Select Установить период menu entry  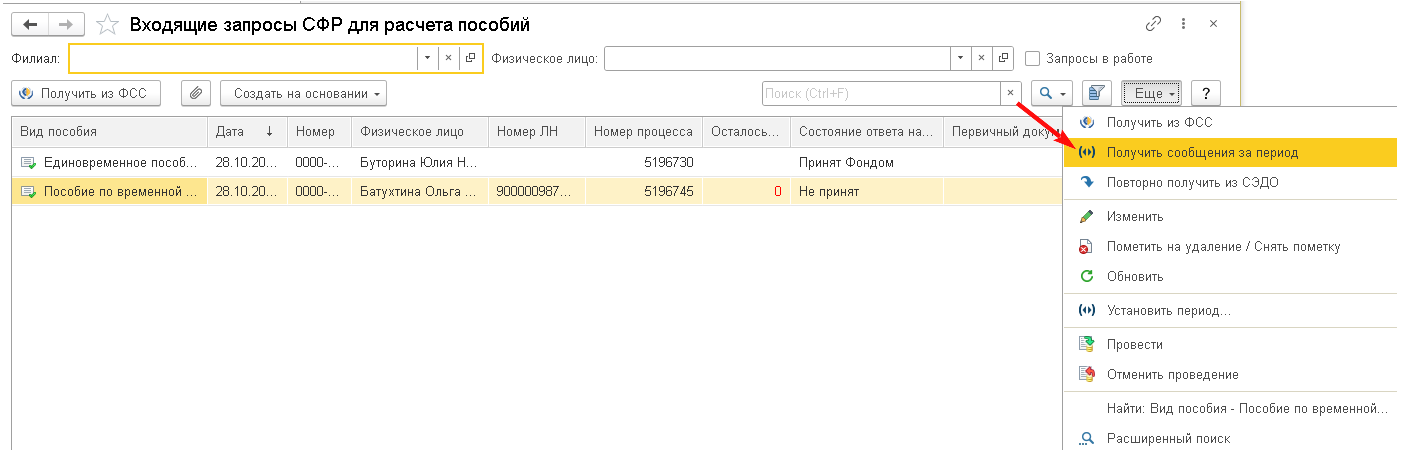point(1168,310)
